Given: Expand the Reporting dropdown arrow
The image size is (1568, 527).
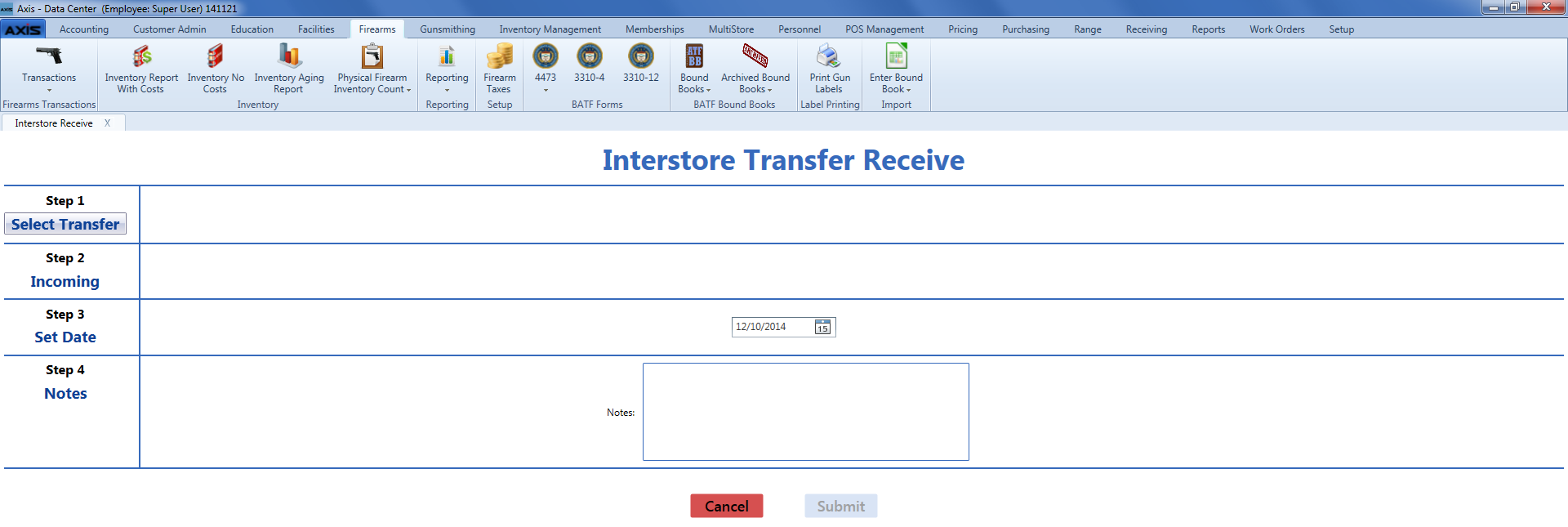Looking at the screenshot, I should [x=447, y=90].
